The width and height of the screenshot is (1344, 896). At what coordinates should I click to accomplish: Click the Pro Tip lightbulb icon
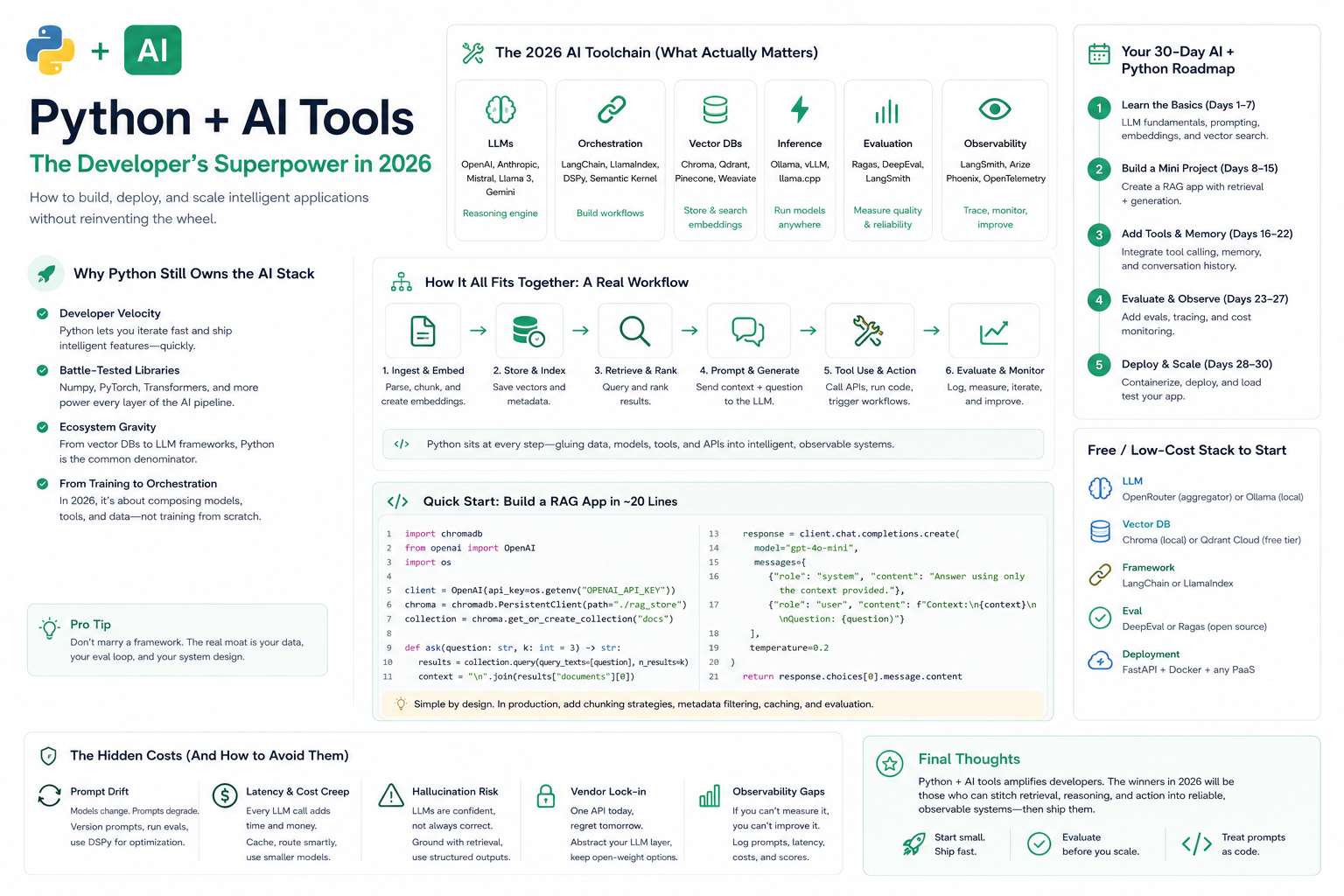(50, 628)
